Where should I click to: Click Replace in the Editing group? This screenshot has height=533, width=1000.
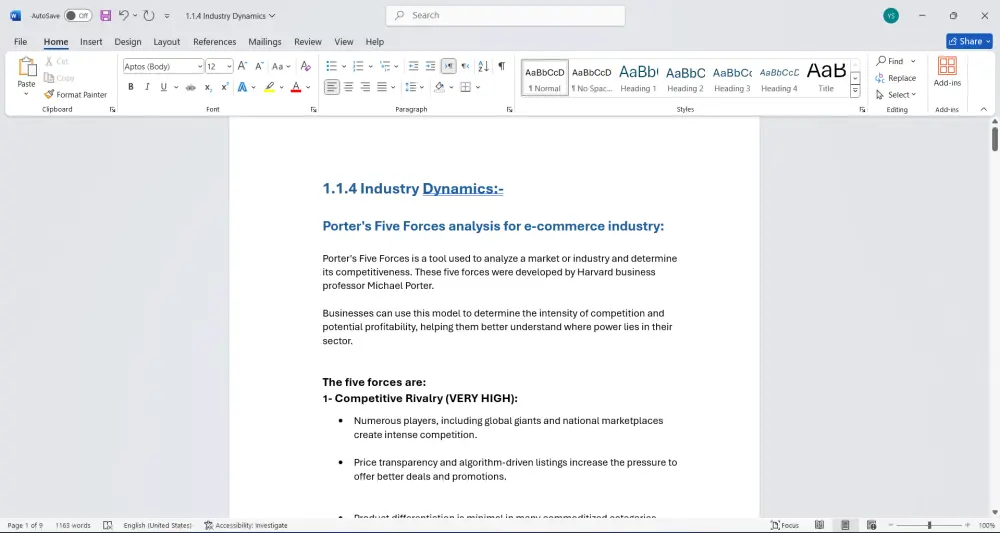click(x=895, y=78)
